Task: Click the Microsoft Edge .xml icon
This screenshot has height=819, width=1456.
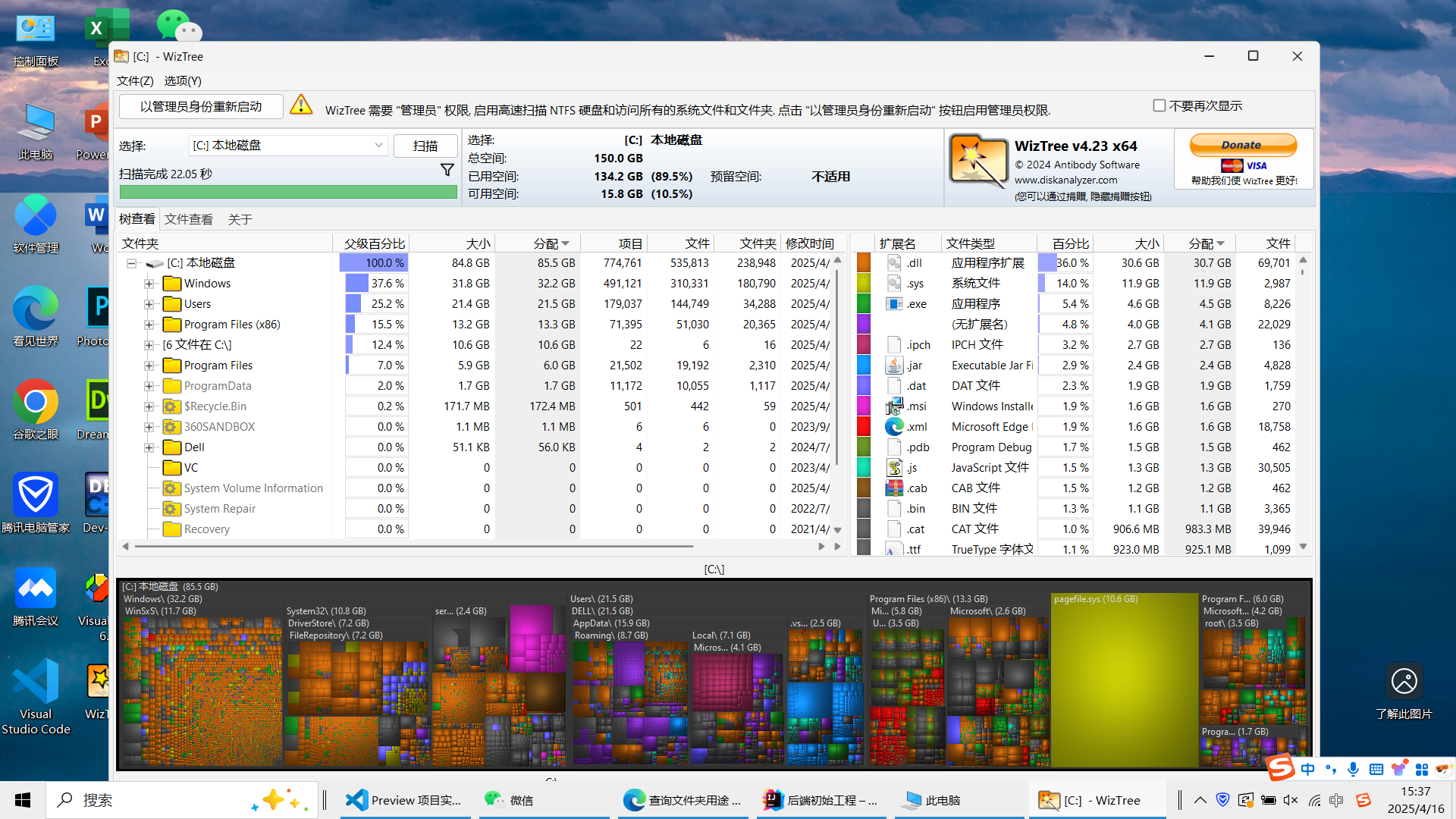Action: [894, 426]
